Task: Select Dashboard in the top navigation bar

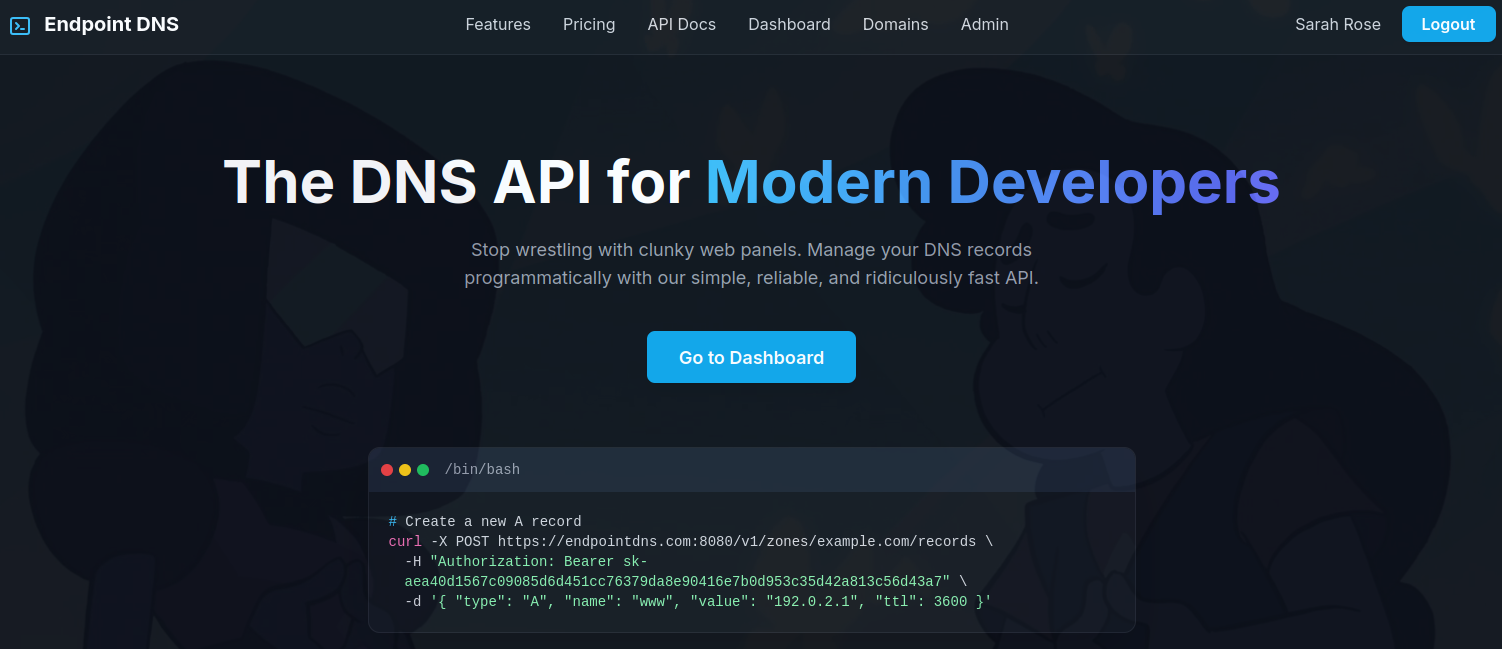Action: coord(789,25)
